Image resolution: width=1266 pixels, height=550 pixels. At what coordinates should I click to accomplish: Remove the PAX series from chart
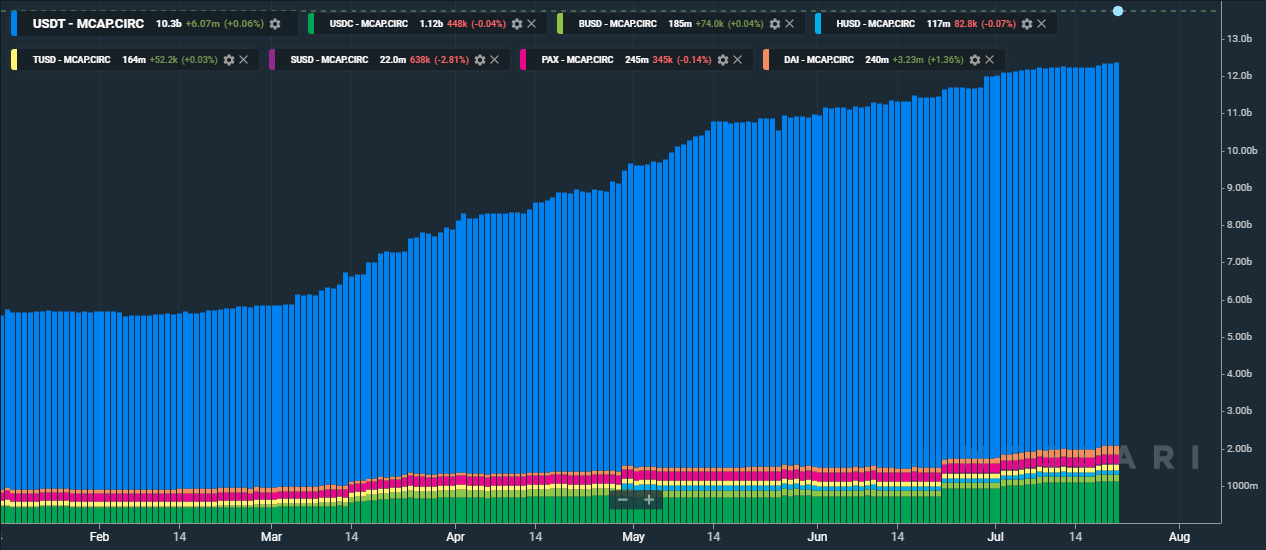tap(738, 60)
